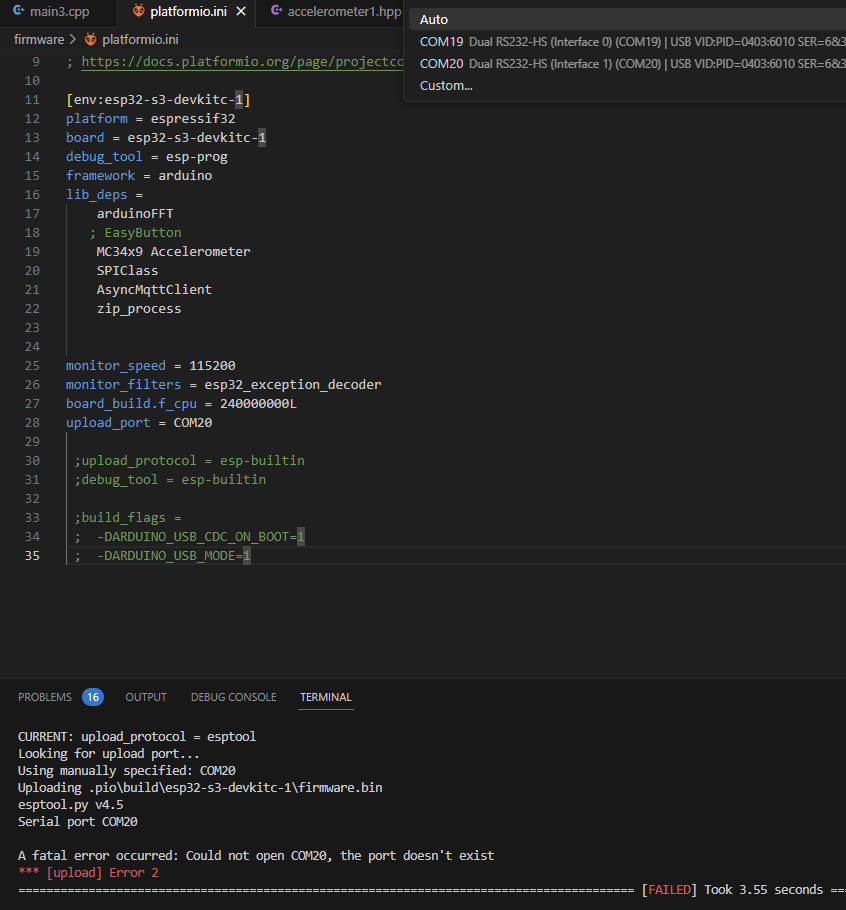Screen dimensions: 846x910
Task: Choose the Custom... port option
Action: (x=627, y=86)
